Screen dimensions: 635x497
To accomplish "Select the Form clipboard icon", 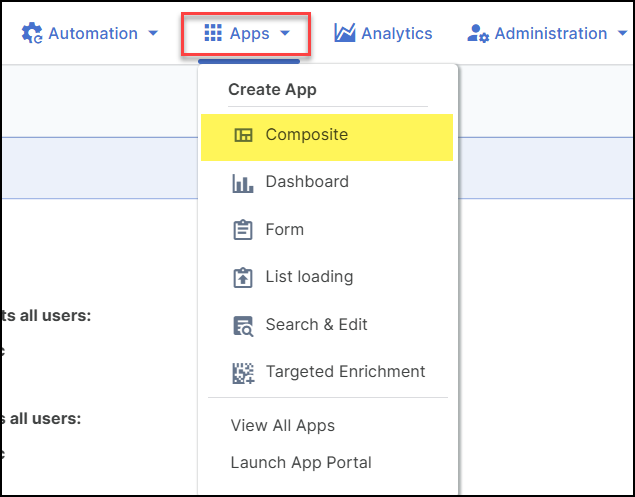I will coord(243,230).
